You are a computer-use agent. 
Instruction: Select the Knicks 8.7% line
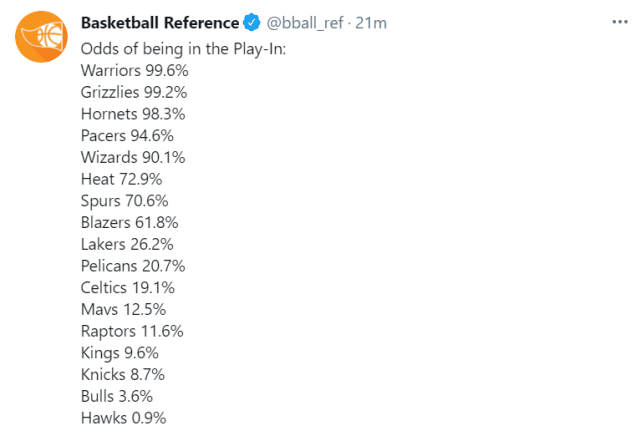tap(123, 375)
